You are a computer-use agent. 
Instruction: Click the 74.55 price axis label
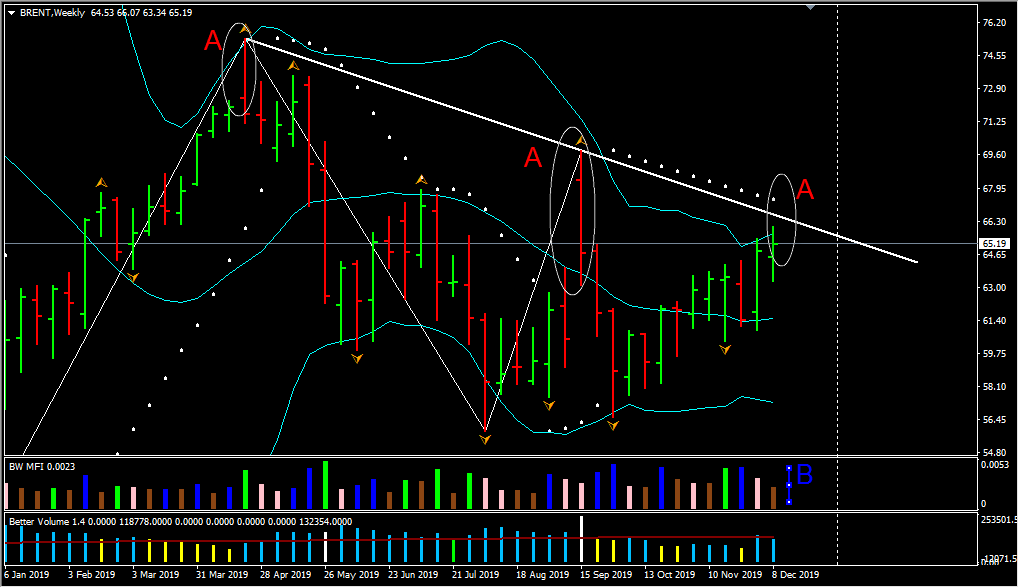point(994,56)
